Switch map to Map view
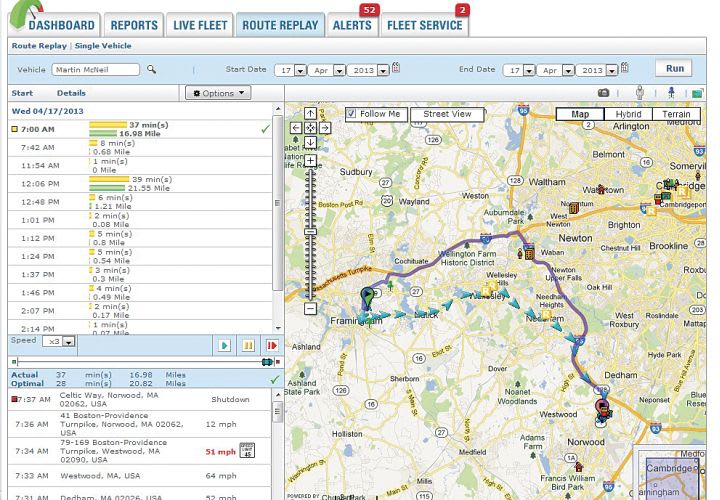The image size is (720, 500). [x=580, y=114]
